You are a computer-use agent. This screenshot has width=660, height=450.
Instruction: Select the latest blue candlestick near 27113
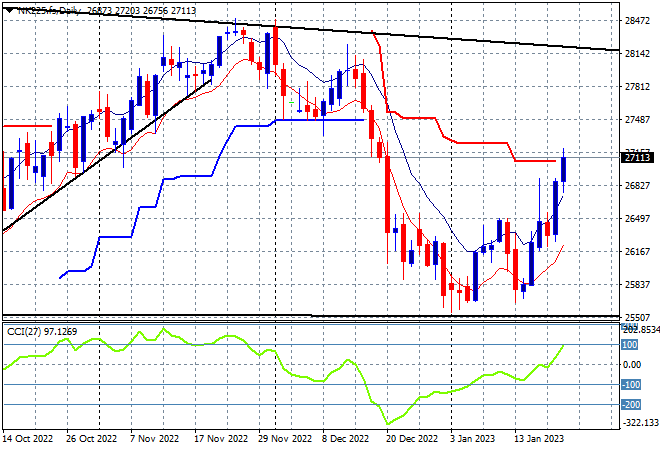point(563,170)
